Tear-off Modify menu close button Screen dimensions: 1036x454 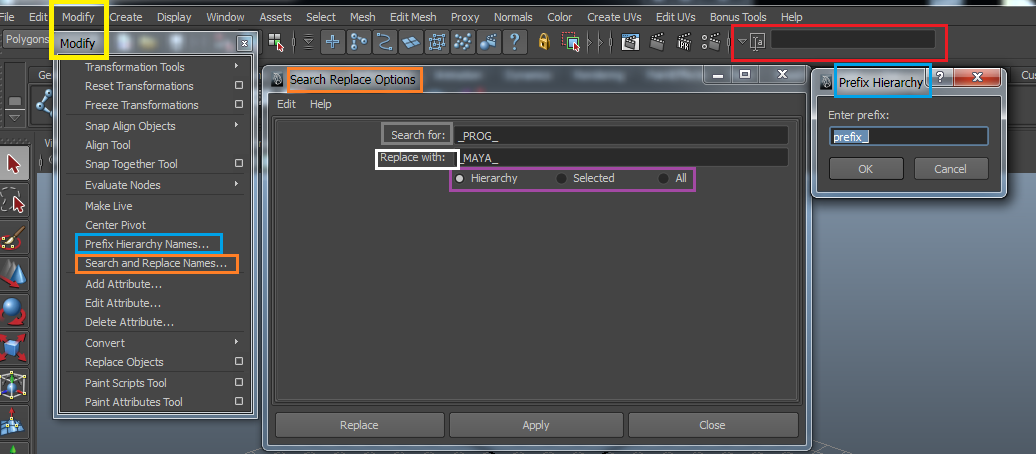(244, 44)
